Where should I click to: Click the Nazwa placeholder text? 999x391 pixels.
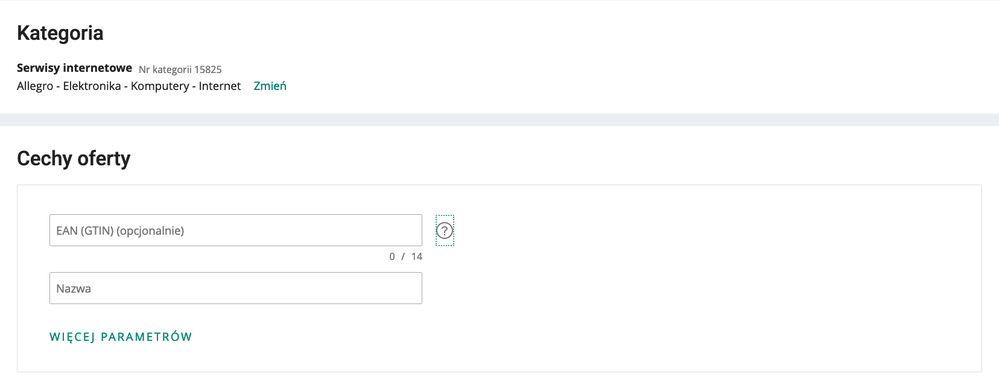73,288
